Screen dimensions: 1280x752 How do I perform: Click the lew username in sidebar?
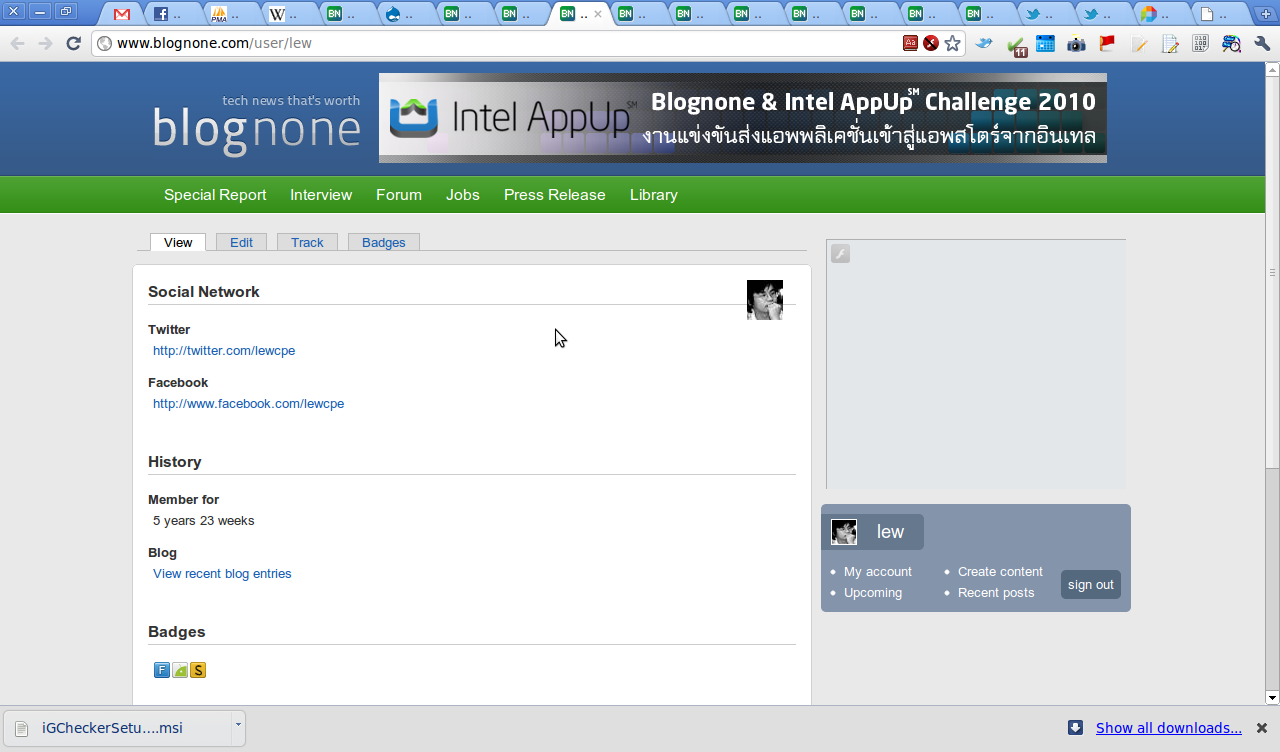pos(890,532)
